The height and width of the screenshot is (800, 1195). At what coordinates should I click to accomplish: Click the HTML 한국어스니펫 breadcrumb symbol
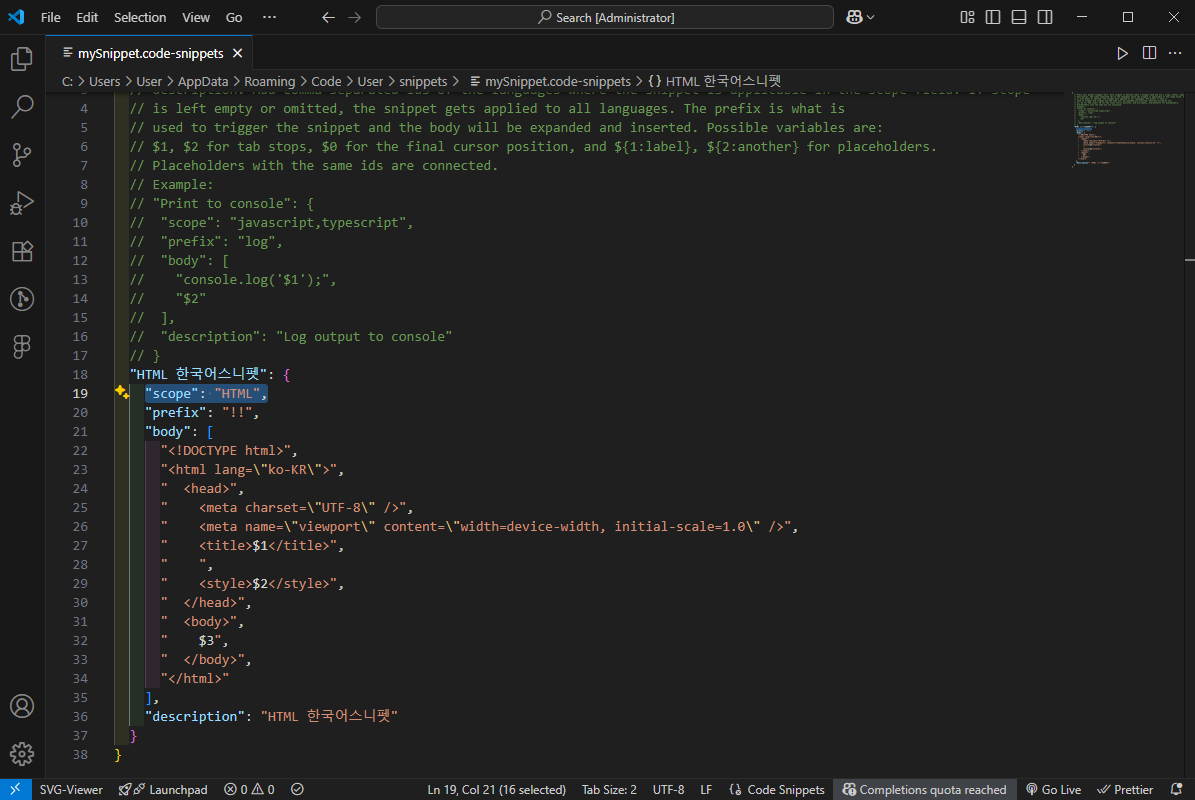[714, 81]
